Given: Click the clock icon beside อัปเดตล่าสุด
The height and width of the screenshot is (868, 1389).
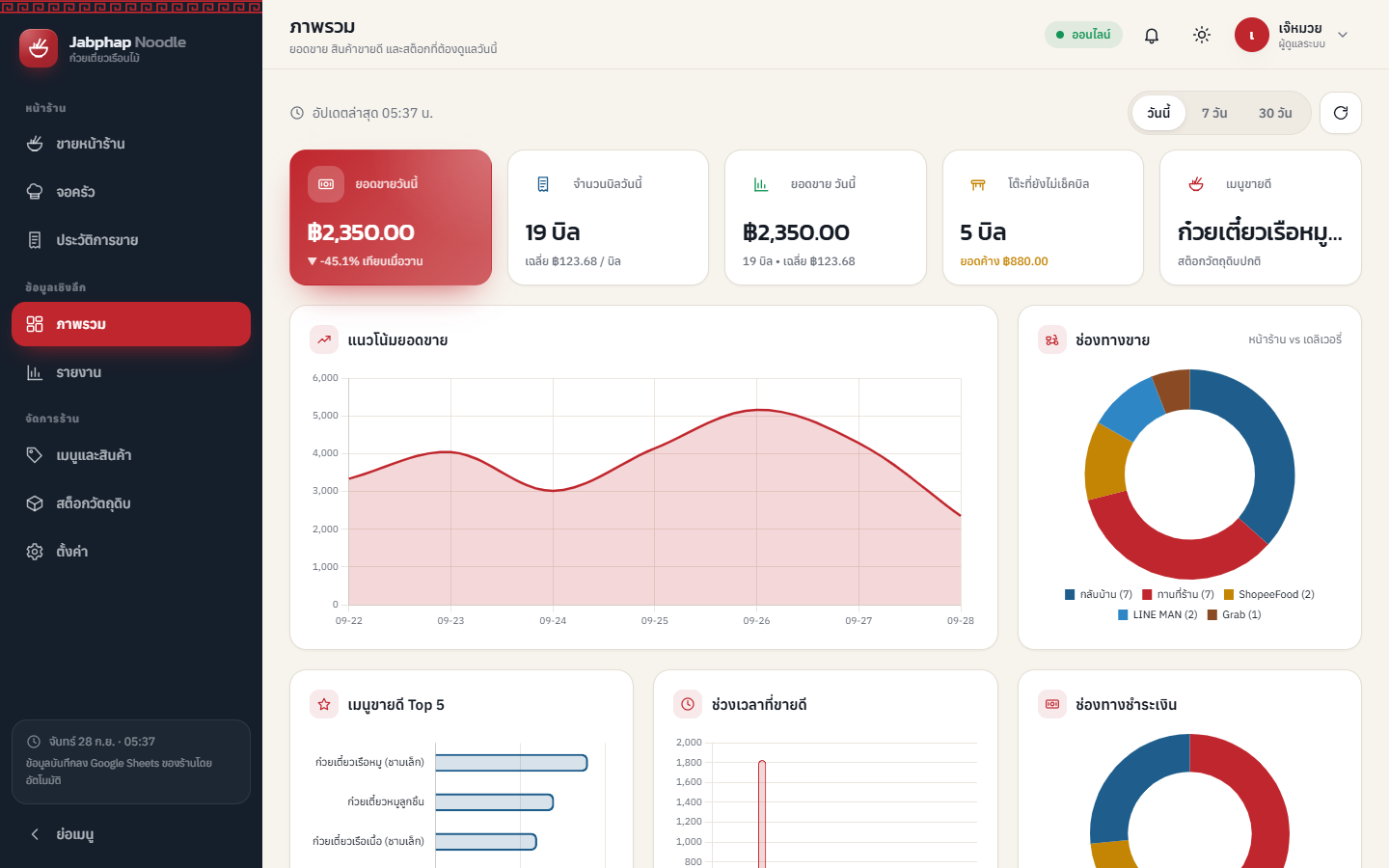Looking at the screenshot, I should point(297,113).
